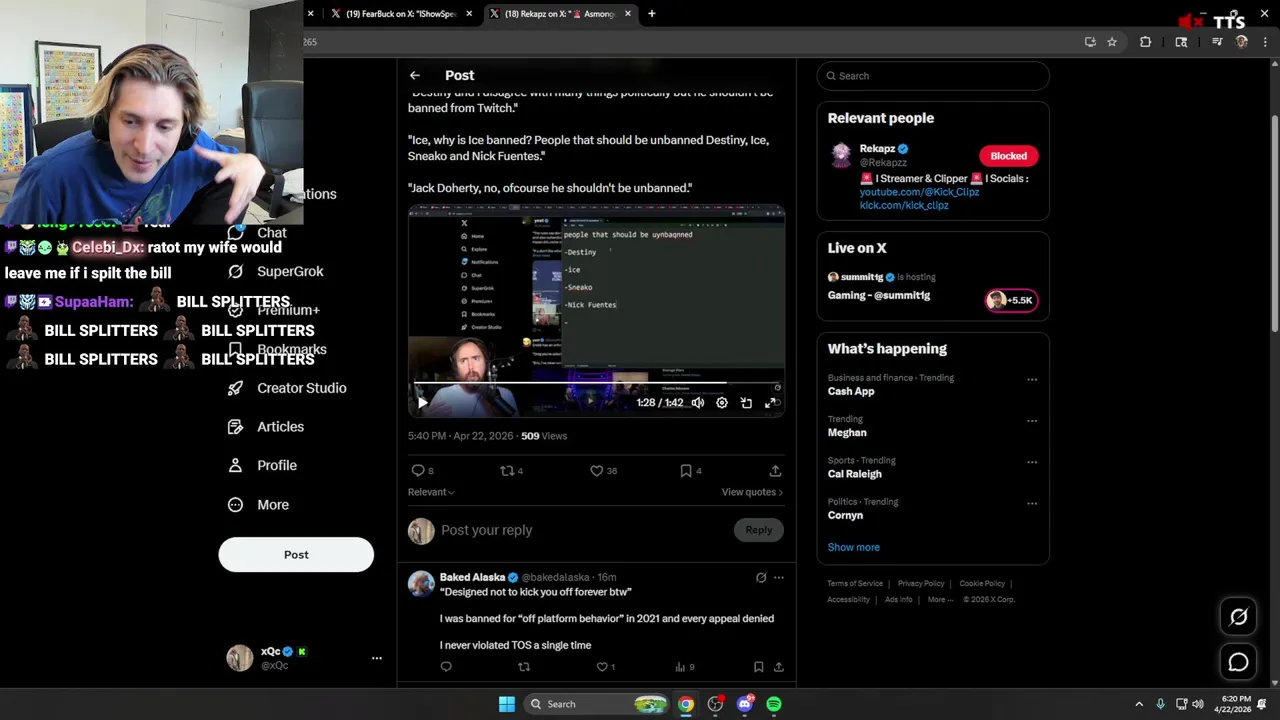Click Grok explain icon on Baked Alaska reply
The image size is (1280, 720).
(x=761, y=577)
